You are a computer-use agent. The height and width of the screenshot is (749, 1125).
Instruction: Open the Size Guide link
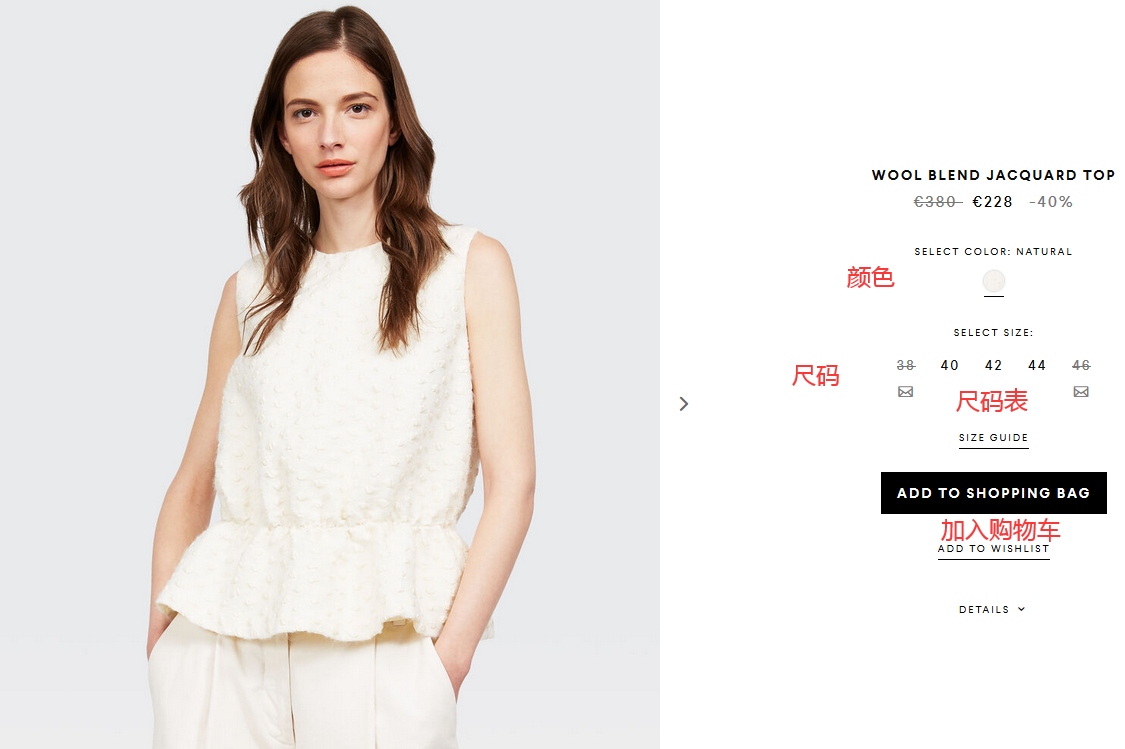coord(994,438)
